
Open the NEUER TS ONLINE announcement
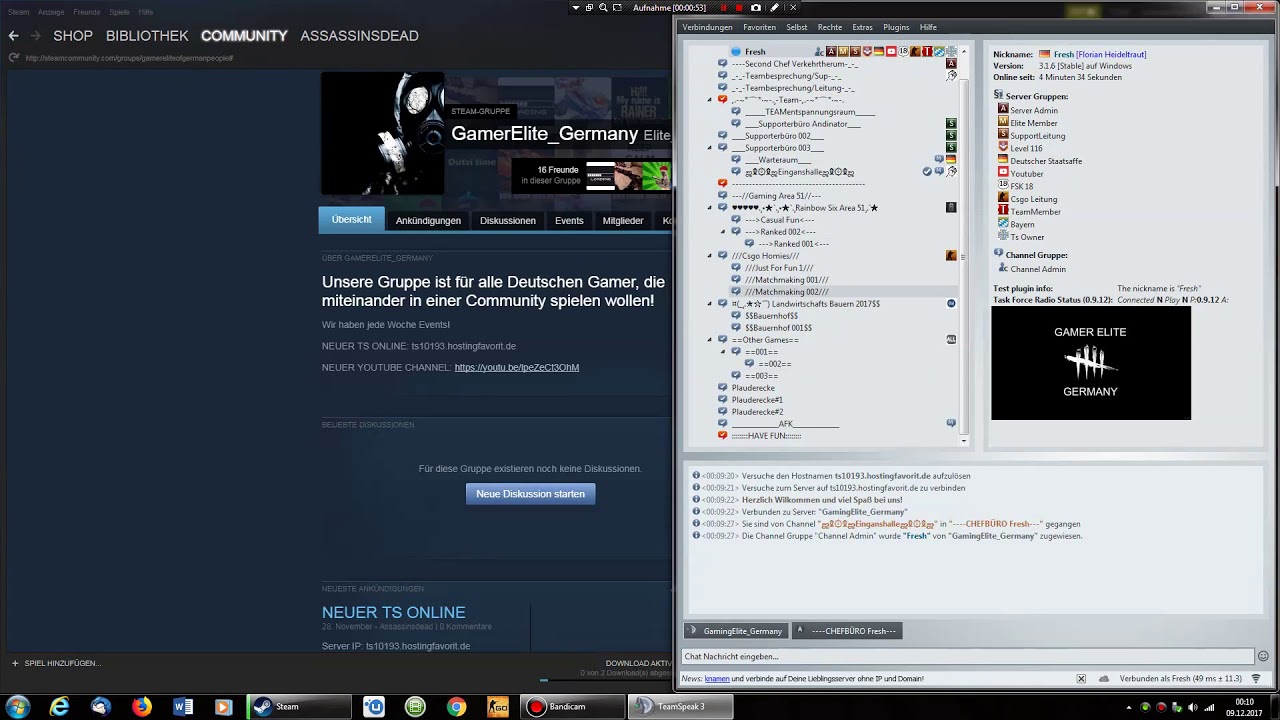[393, 612]
